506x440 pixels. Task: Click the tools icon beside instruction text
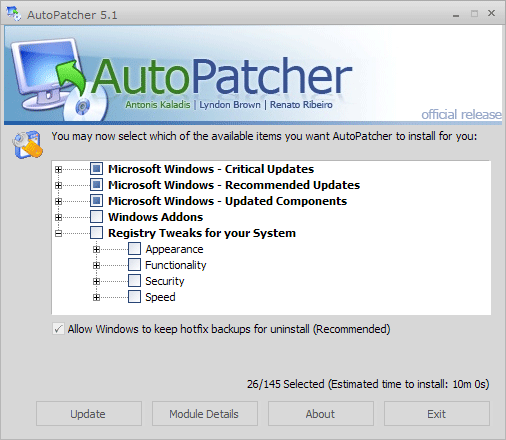pos(28,144)
